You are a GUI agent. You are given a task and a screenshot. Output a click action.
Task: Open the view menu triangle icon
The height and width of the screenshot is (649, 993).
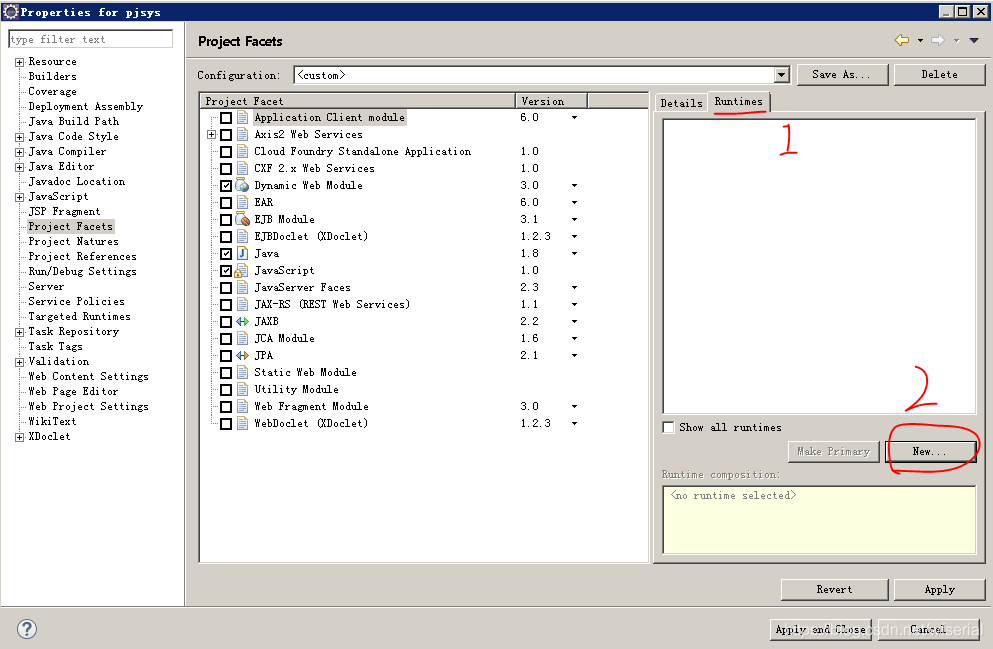(974, 41)
